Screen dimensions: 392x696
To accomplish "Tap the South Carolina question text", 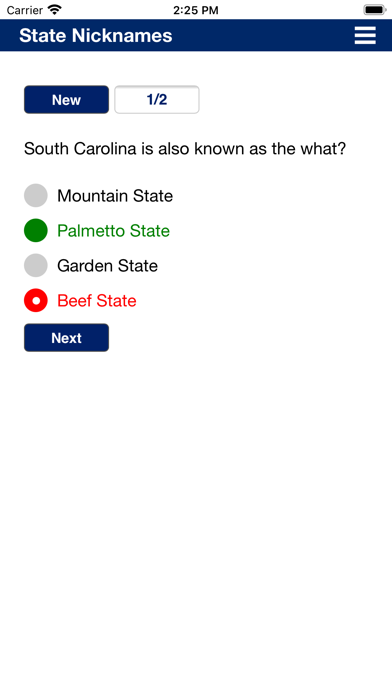I will coord(185,149).
